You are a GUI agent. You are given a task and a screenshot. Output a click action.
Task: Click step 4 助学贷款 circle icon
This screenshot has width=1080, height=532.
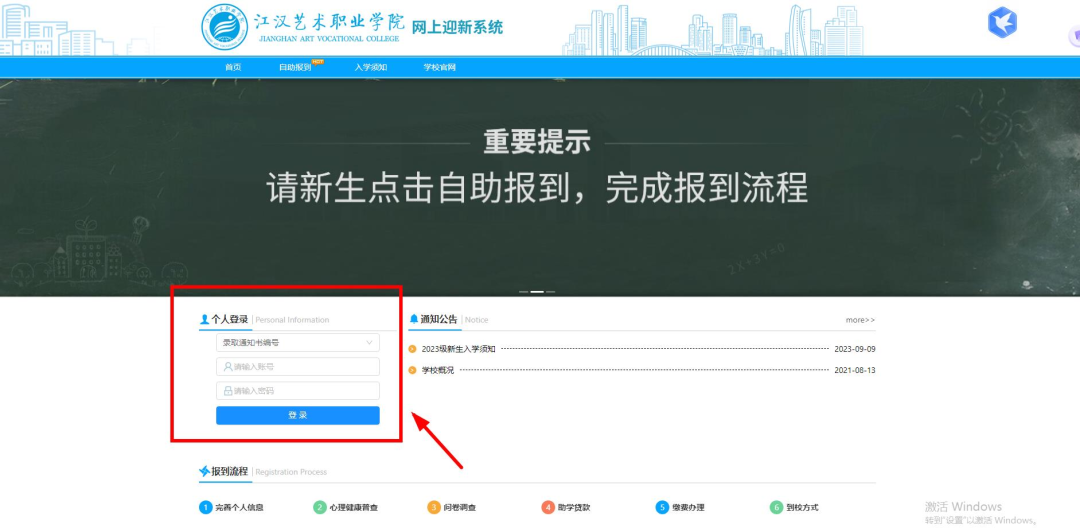point(548,507)
